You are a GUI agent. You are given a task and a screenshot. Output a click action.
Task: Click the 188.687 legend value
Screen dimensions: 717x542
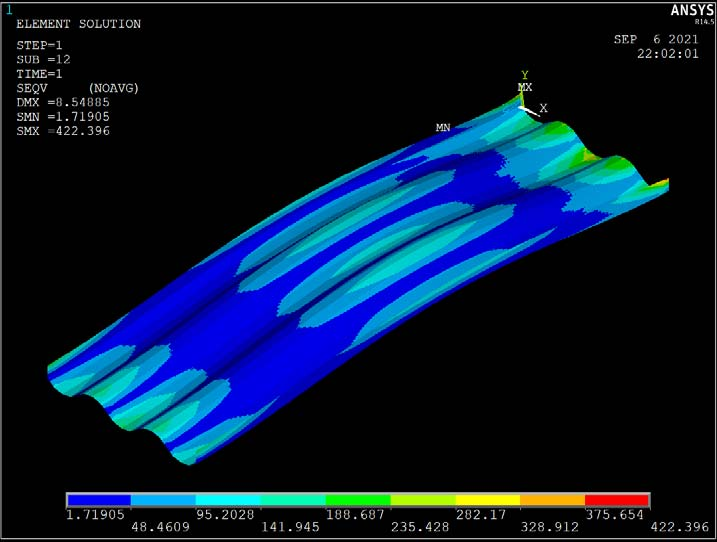(355, 515)
